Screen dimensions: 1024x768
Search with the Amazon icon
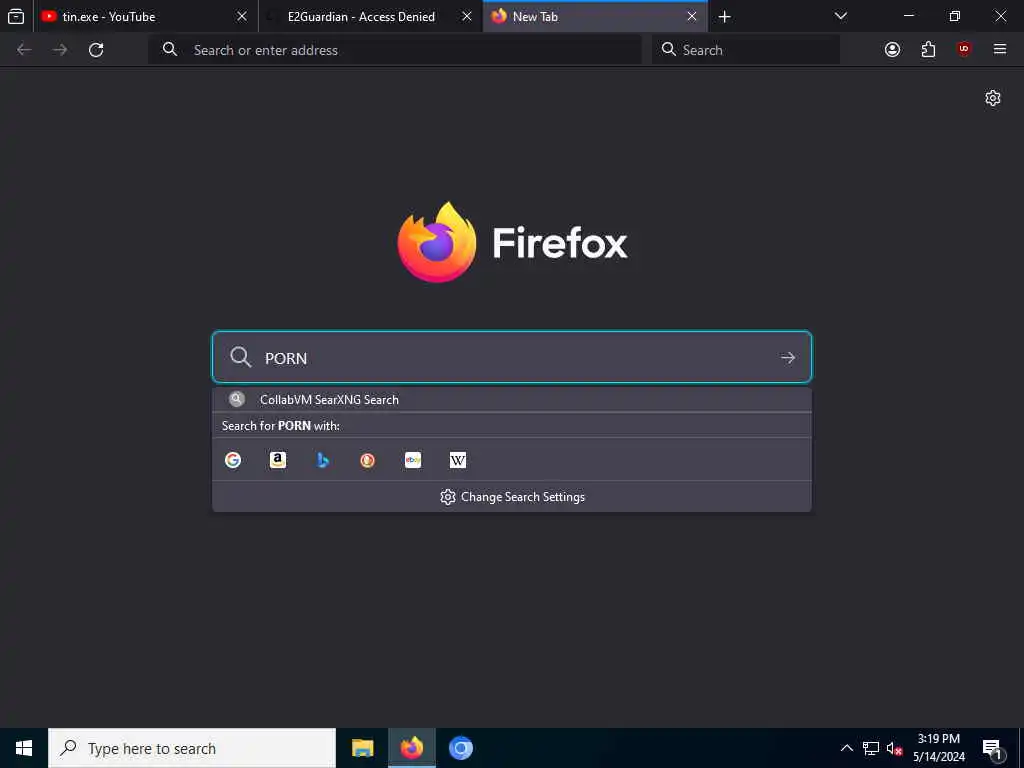278,460
